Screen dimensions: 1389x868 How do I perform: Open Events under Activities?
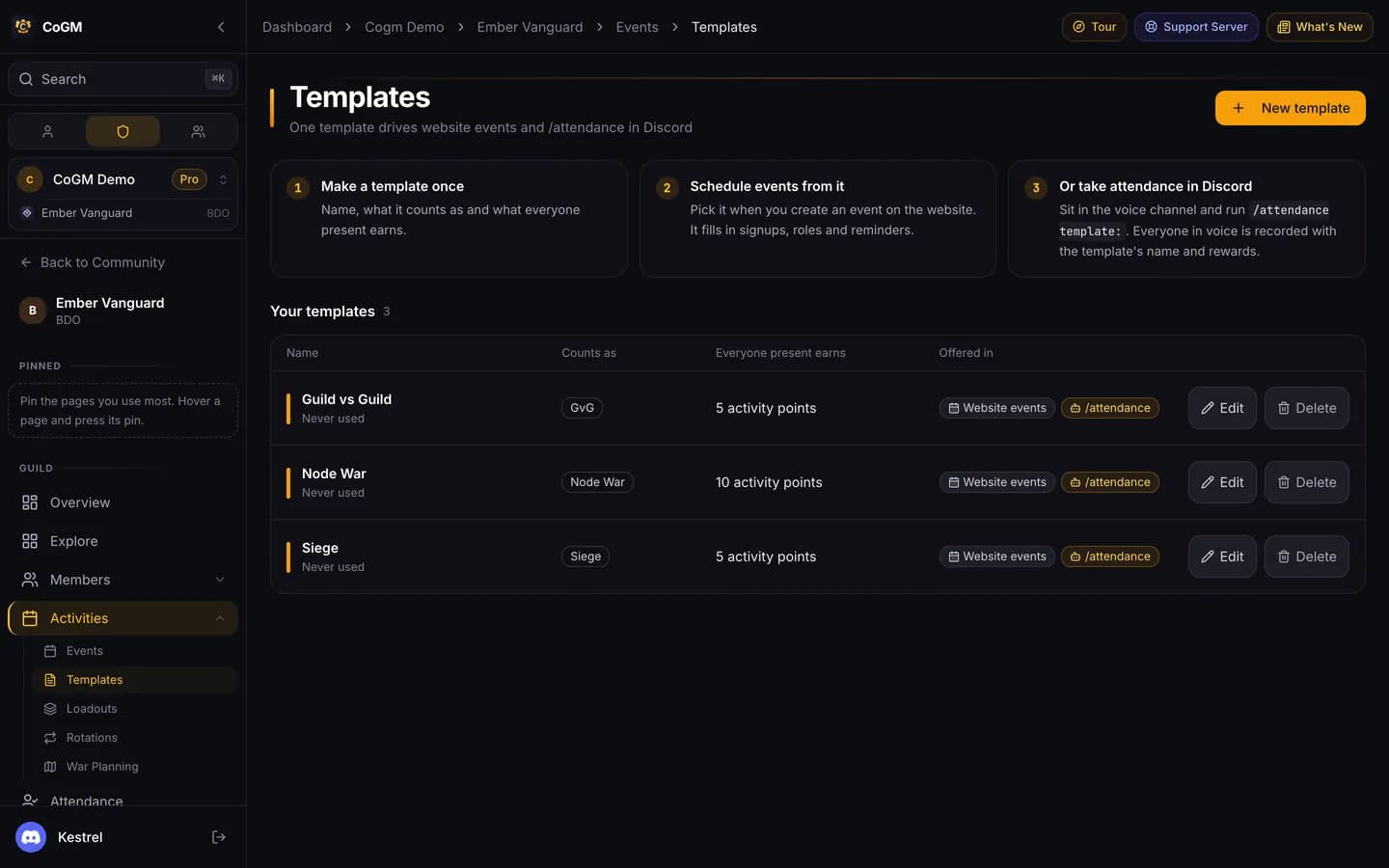pyautogui.click(x=134, y=651)
